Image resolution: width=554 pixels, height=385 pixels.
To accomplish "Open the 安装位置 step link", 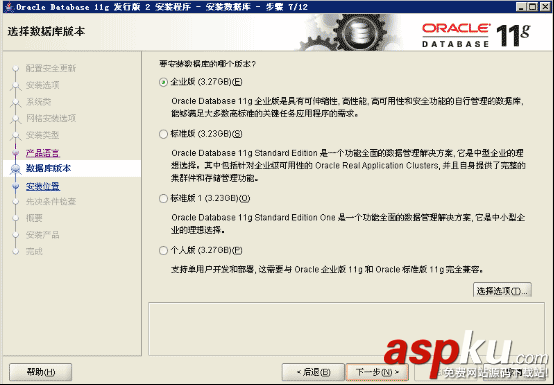I will click(42, 186).
